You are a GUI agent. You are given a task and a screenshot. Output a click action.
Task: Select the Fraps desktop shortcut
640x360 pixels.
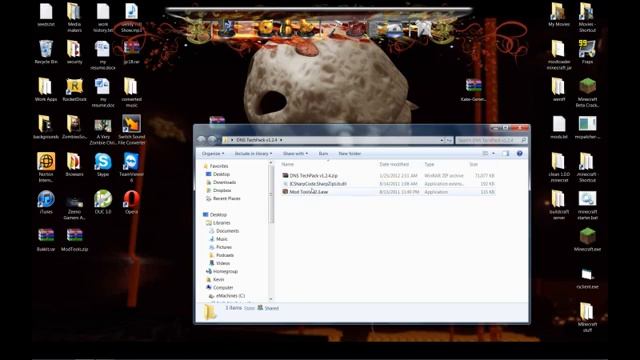(x=587, y=52)
